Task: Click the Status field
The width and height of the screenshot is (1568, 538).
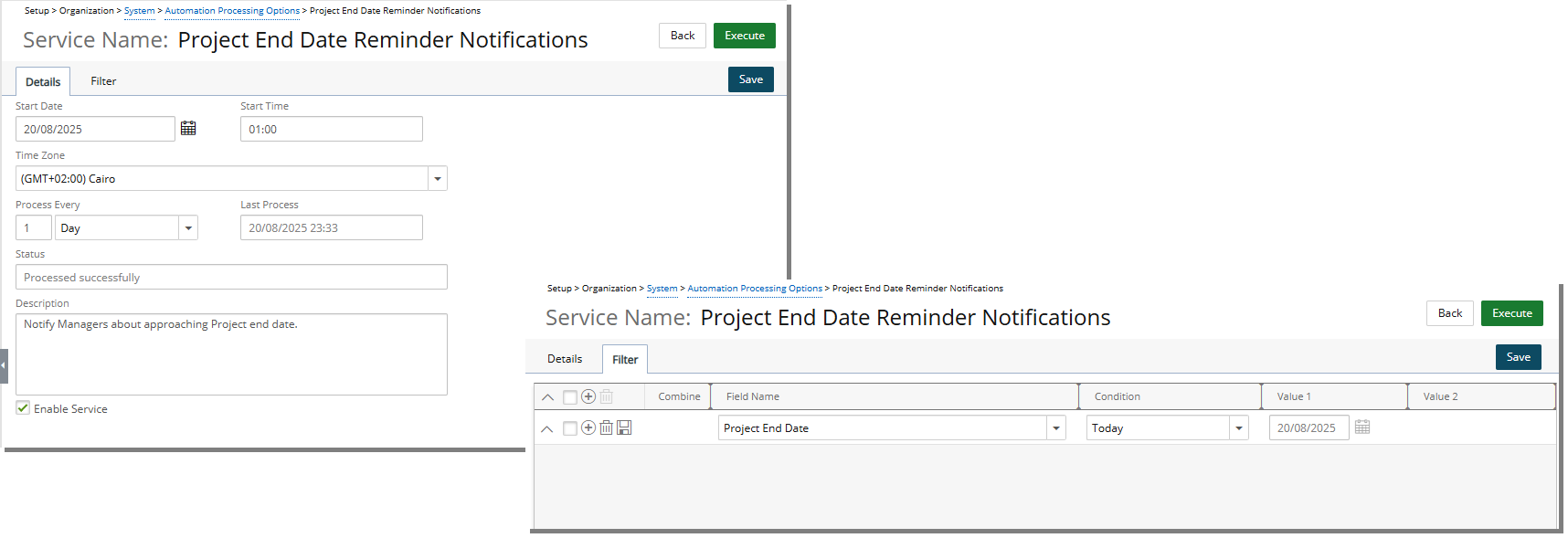Action: [231, 277]
